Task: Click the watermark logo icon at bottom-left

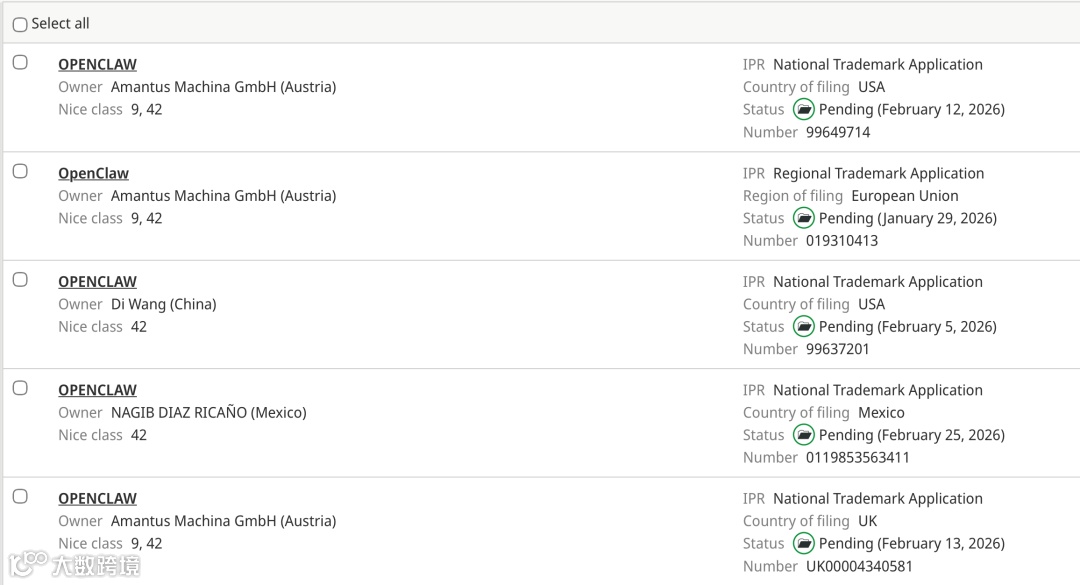Action: click(x=26, y=565)
